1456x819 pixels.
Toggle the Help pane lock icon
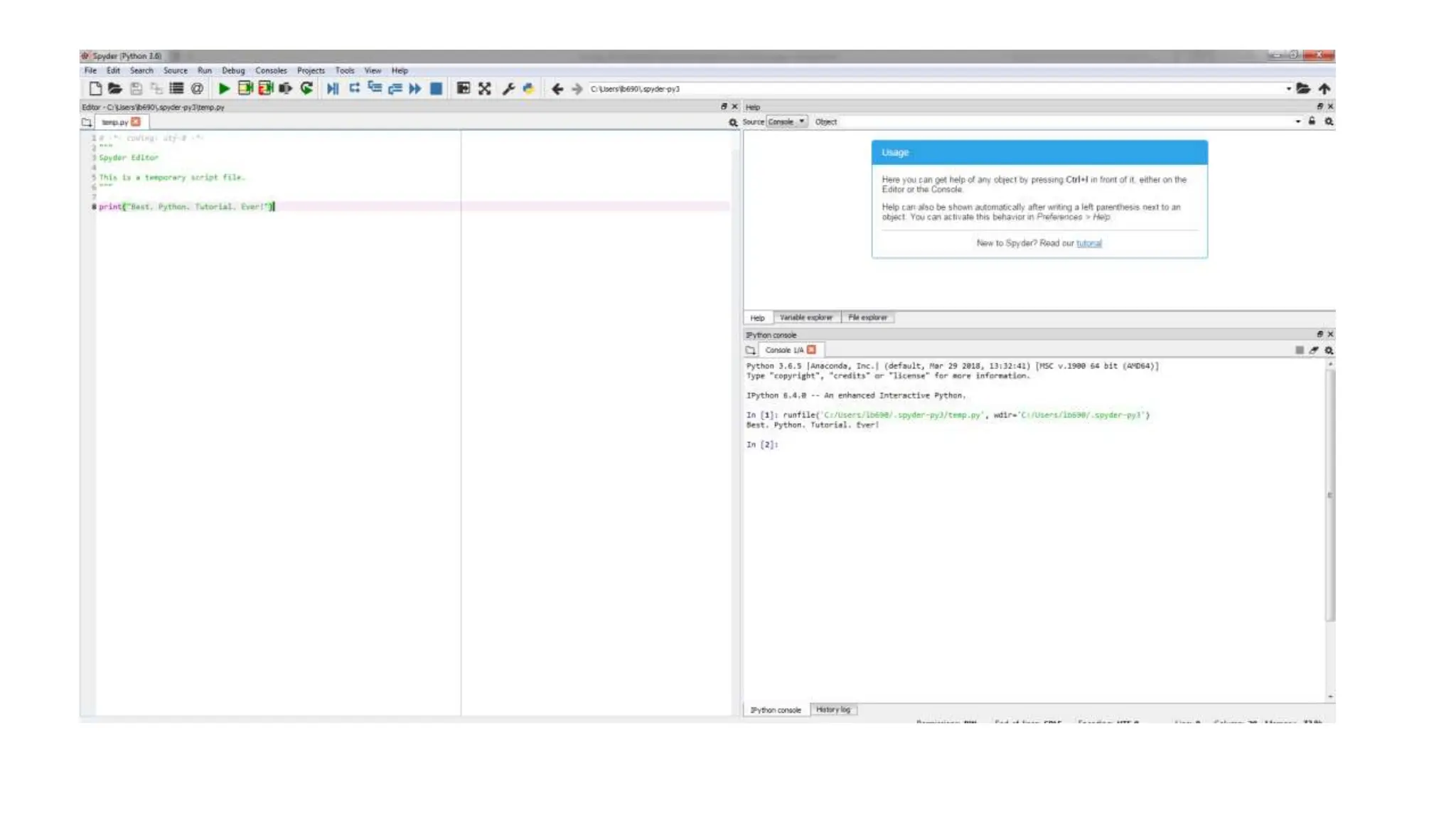coord(1312,122)
